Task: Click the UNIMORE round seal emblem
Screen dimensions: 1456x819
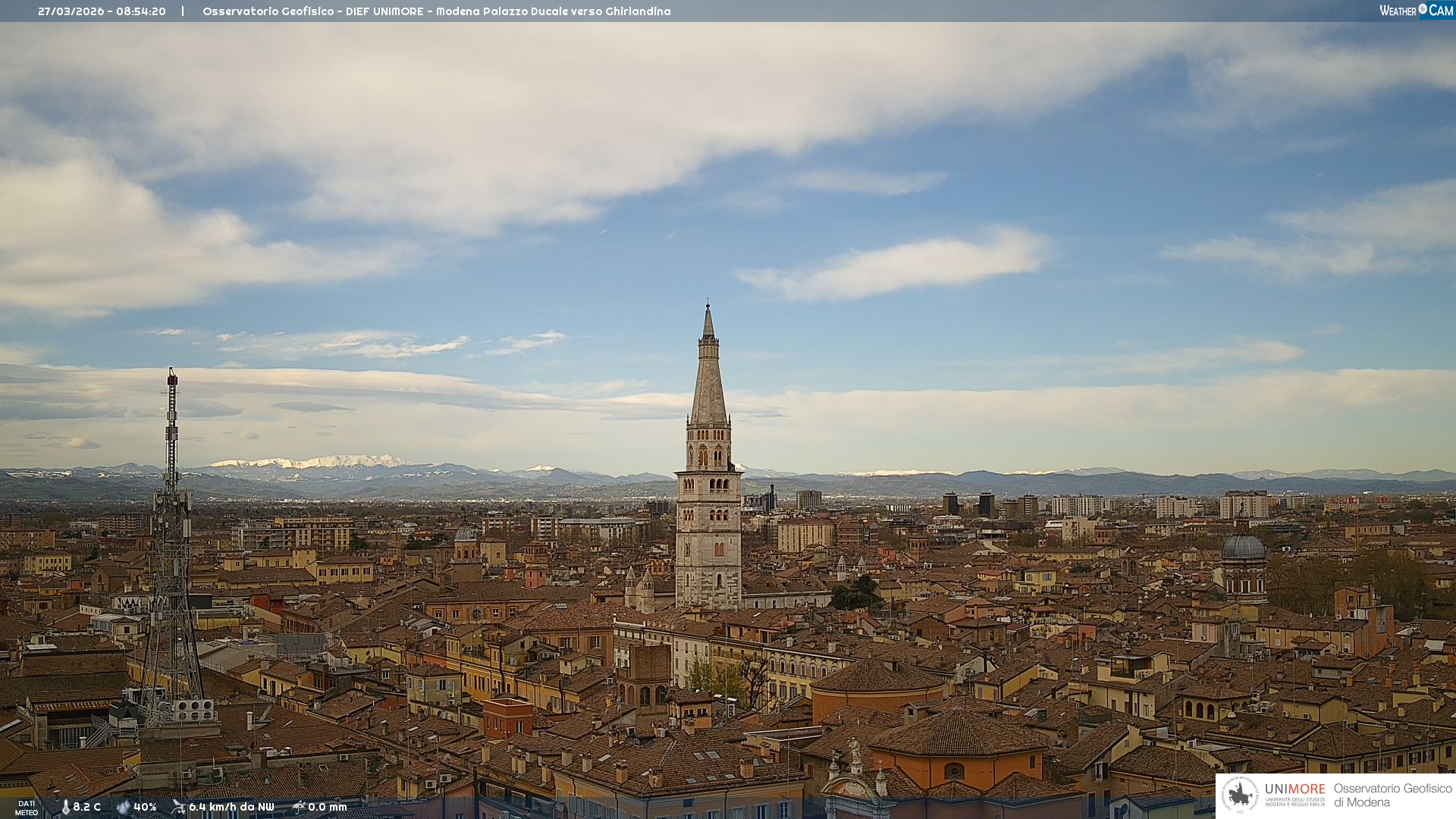Action: 1240,795
